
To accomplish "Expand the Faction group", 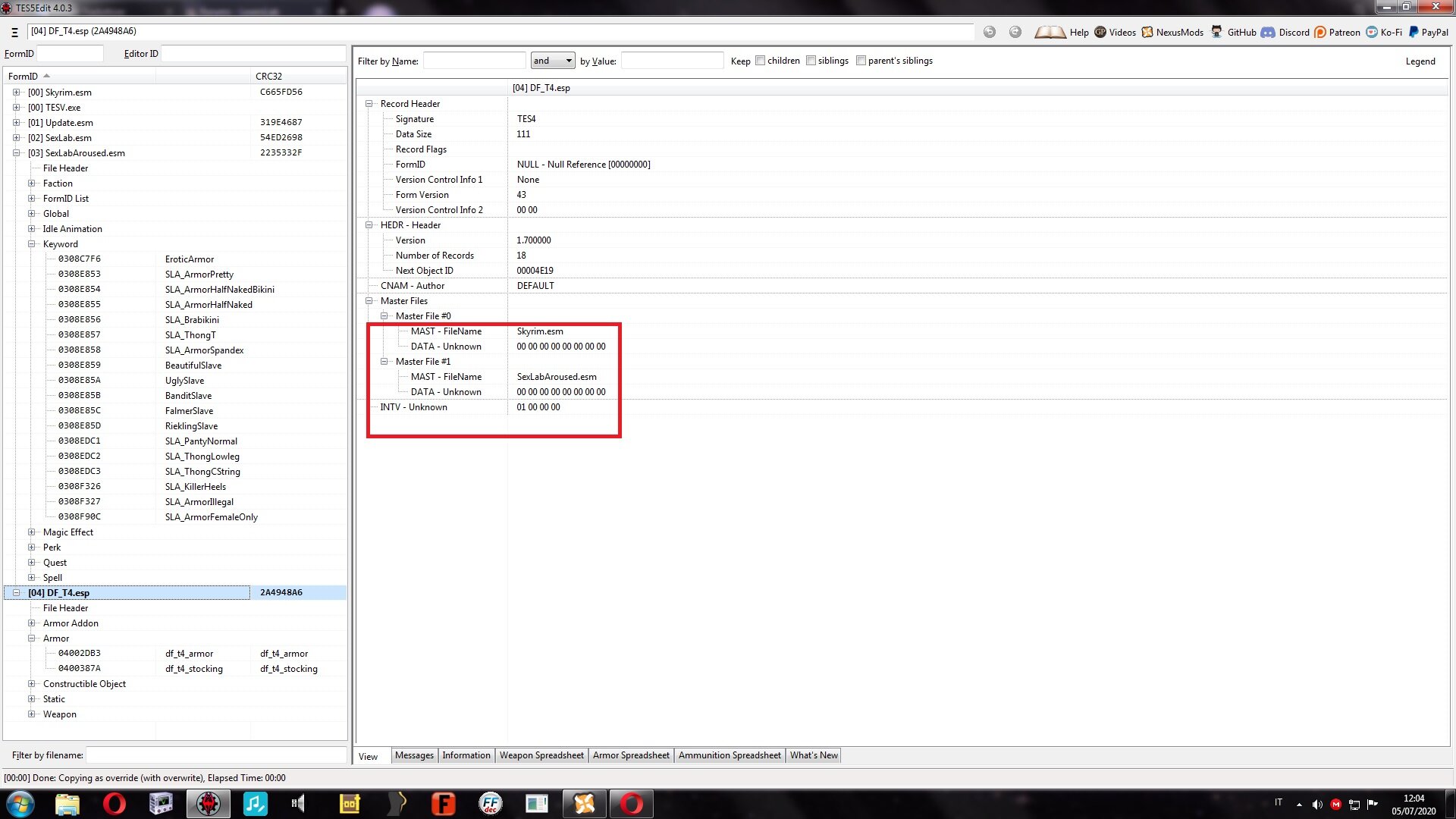I will 31,184.
